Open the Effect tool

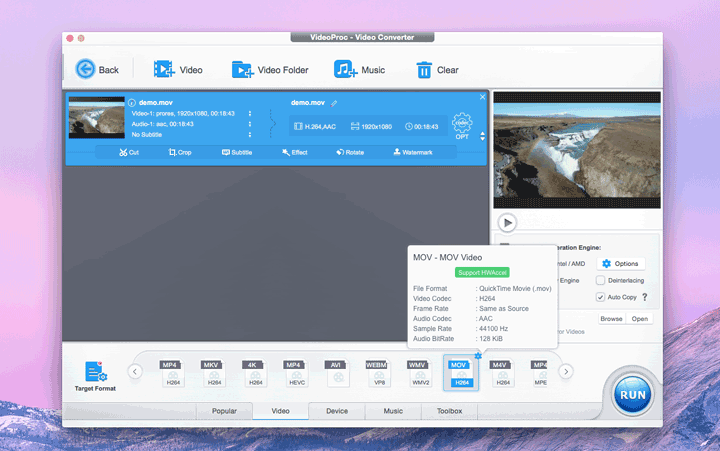294,152
